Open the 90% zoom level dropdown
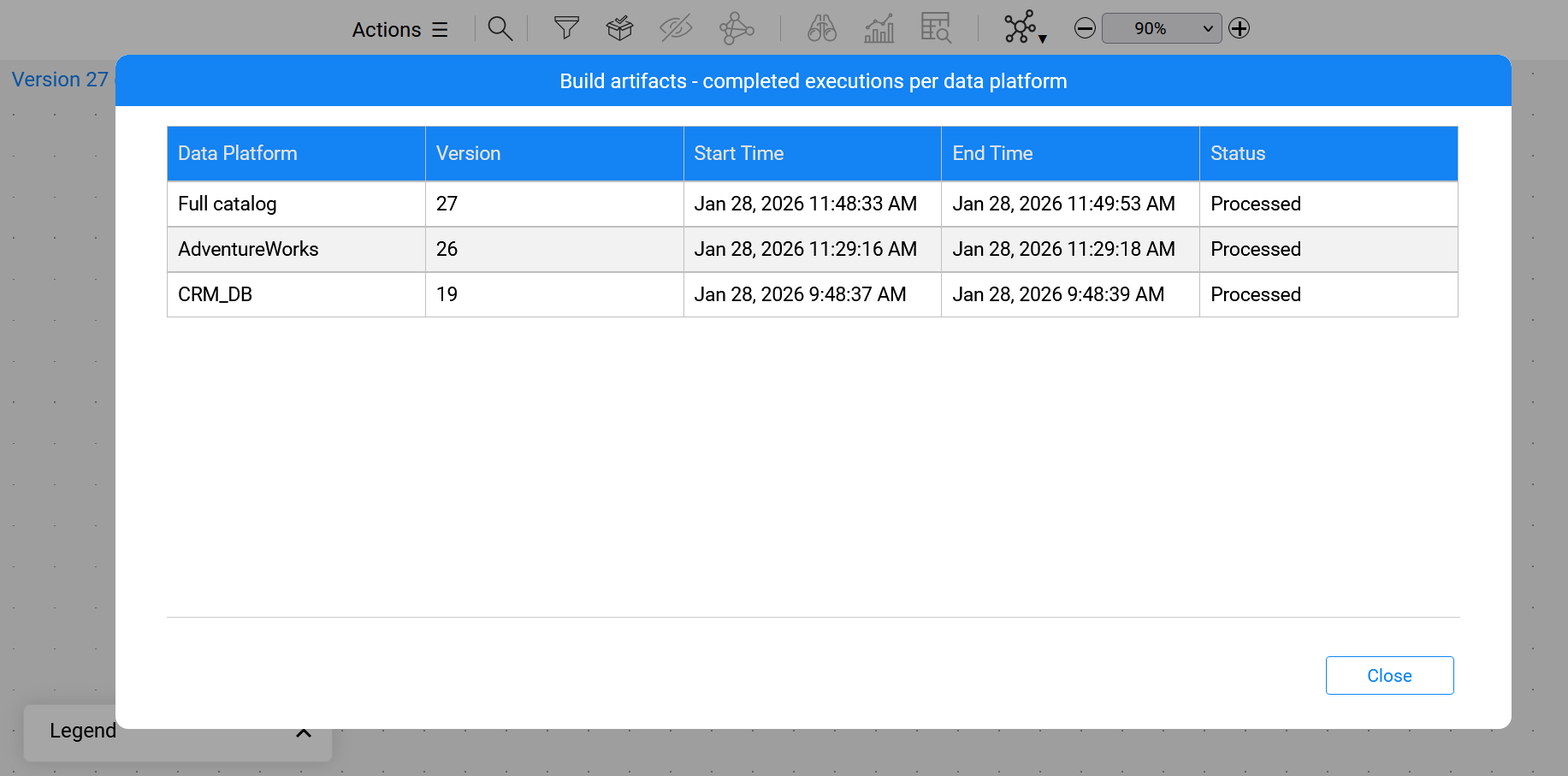The image size is (1568, 776). [x=1161, y=29]
